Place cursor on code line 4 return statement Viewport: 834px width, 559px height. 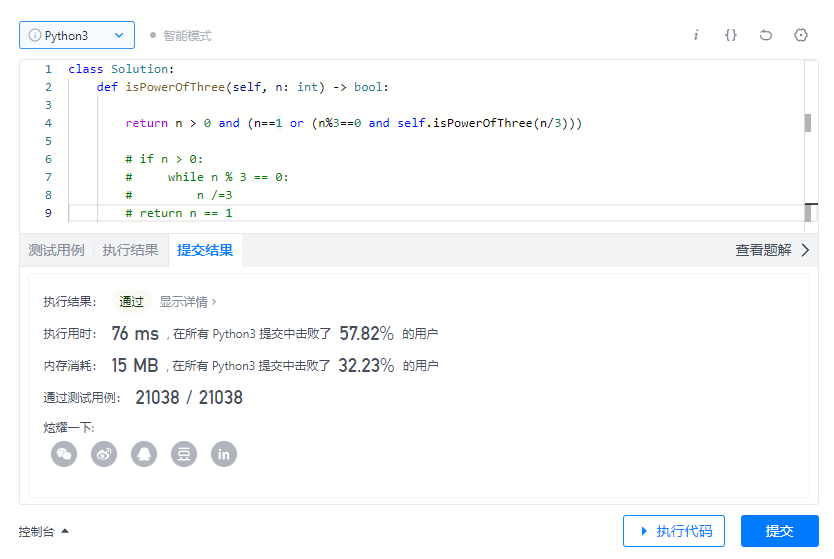[354, 123]
